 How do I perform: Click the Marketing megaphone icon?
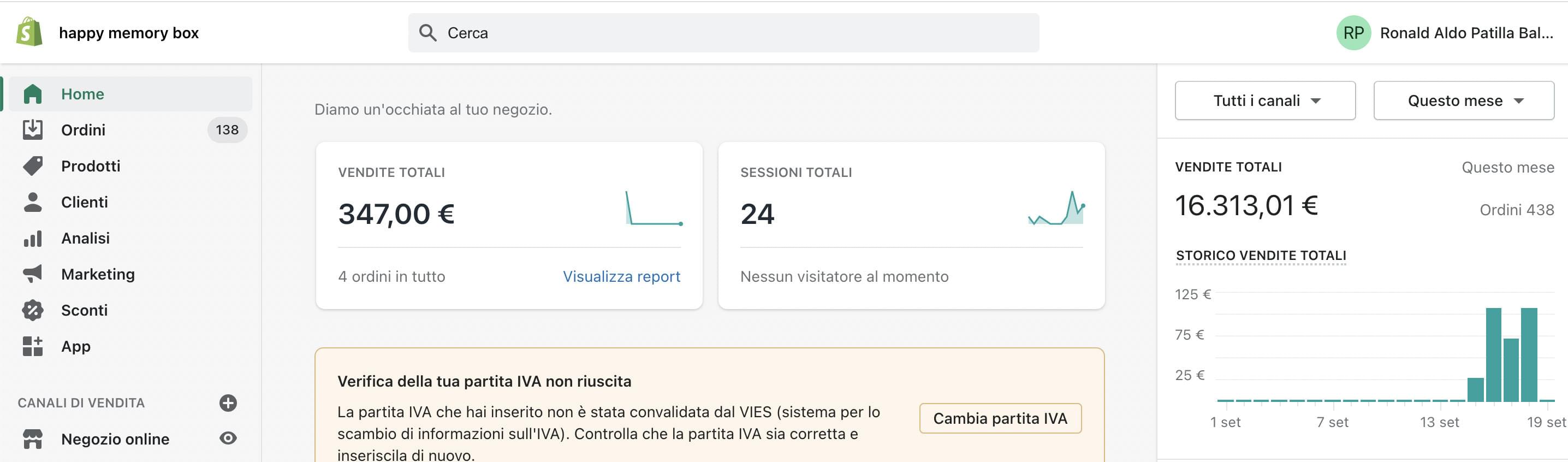(32, 274)
